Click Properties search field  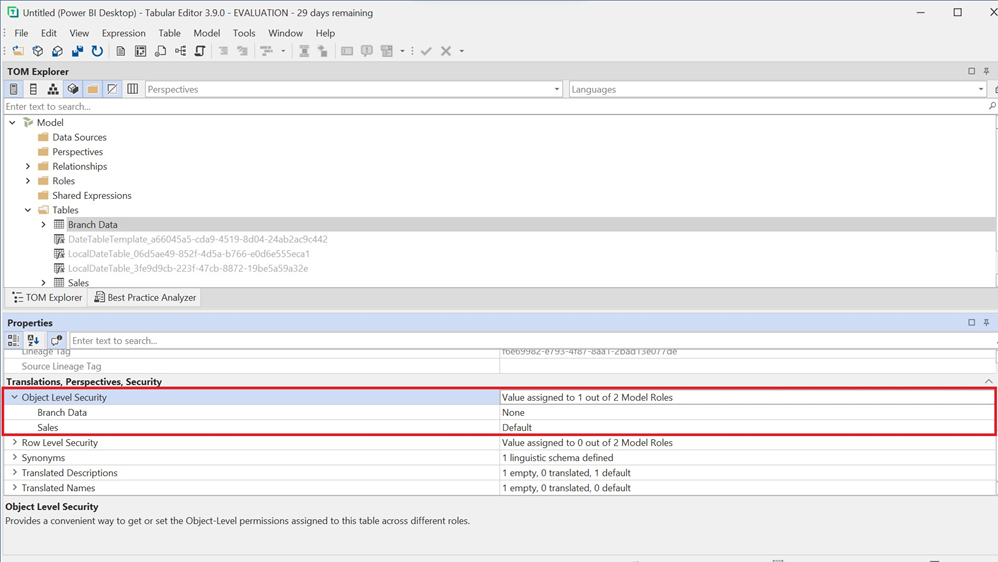point(531,341)
